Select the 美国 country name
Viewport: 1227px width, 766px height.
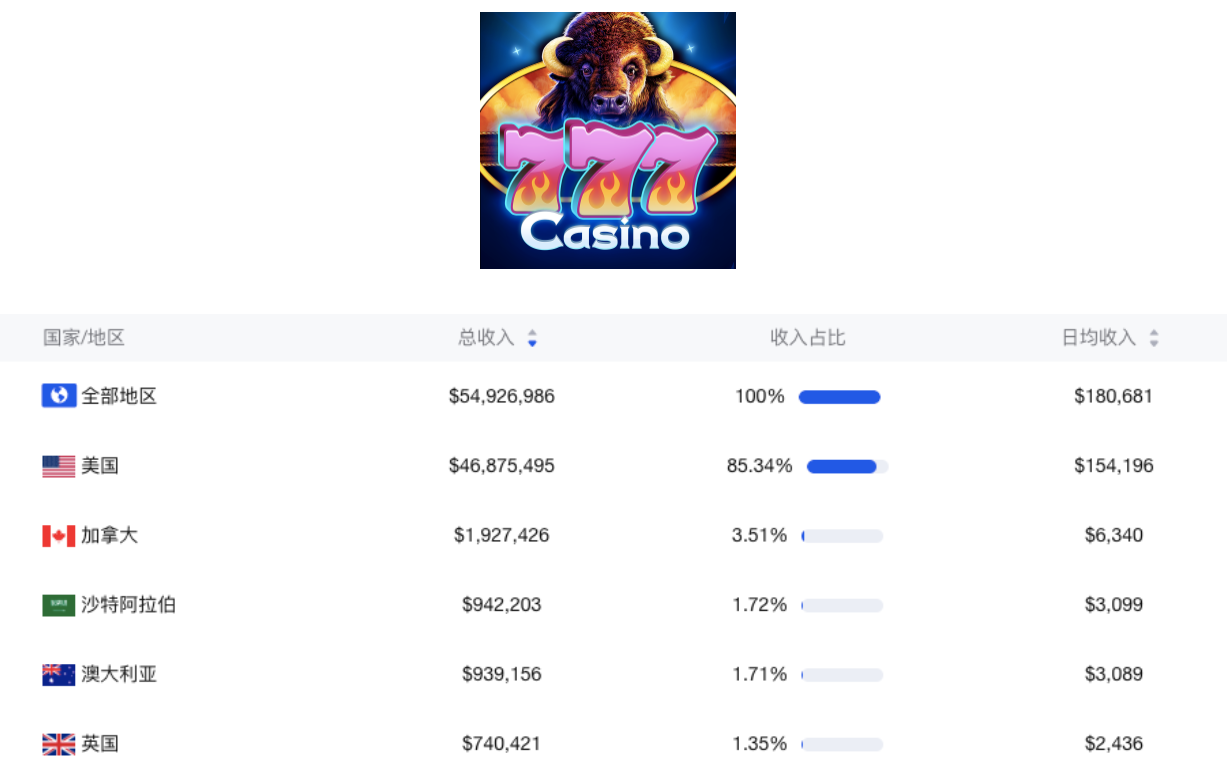pyautogui.click(x=100, y=466)
